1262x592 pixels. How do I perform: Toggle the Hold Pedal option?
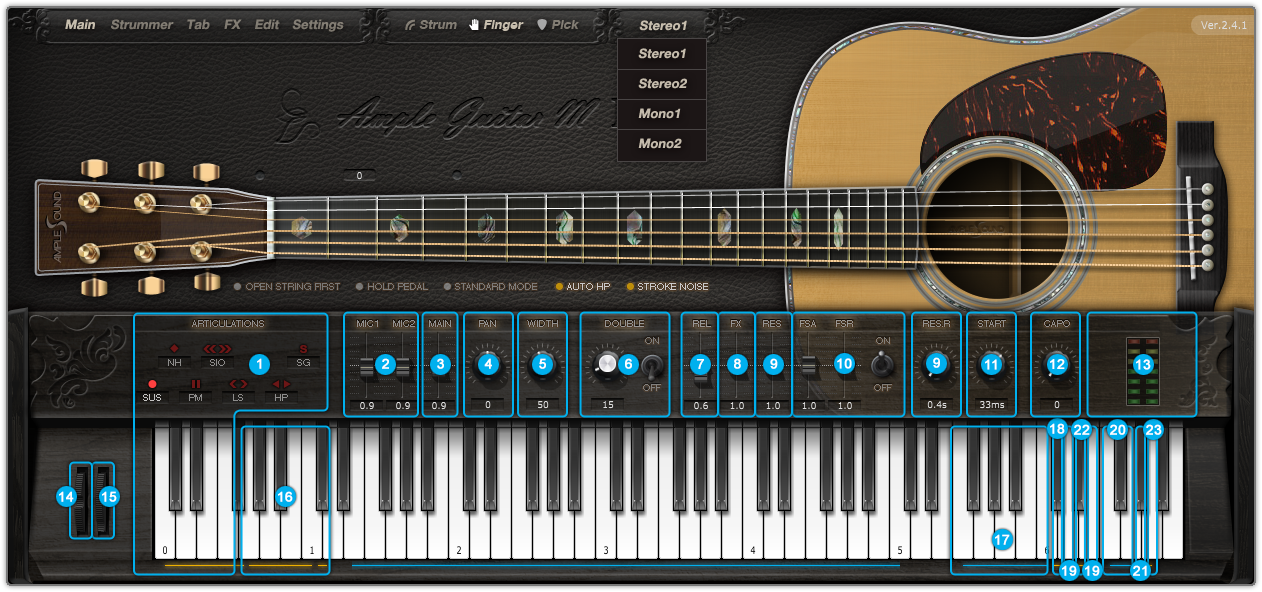tap(393, 287)
